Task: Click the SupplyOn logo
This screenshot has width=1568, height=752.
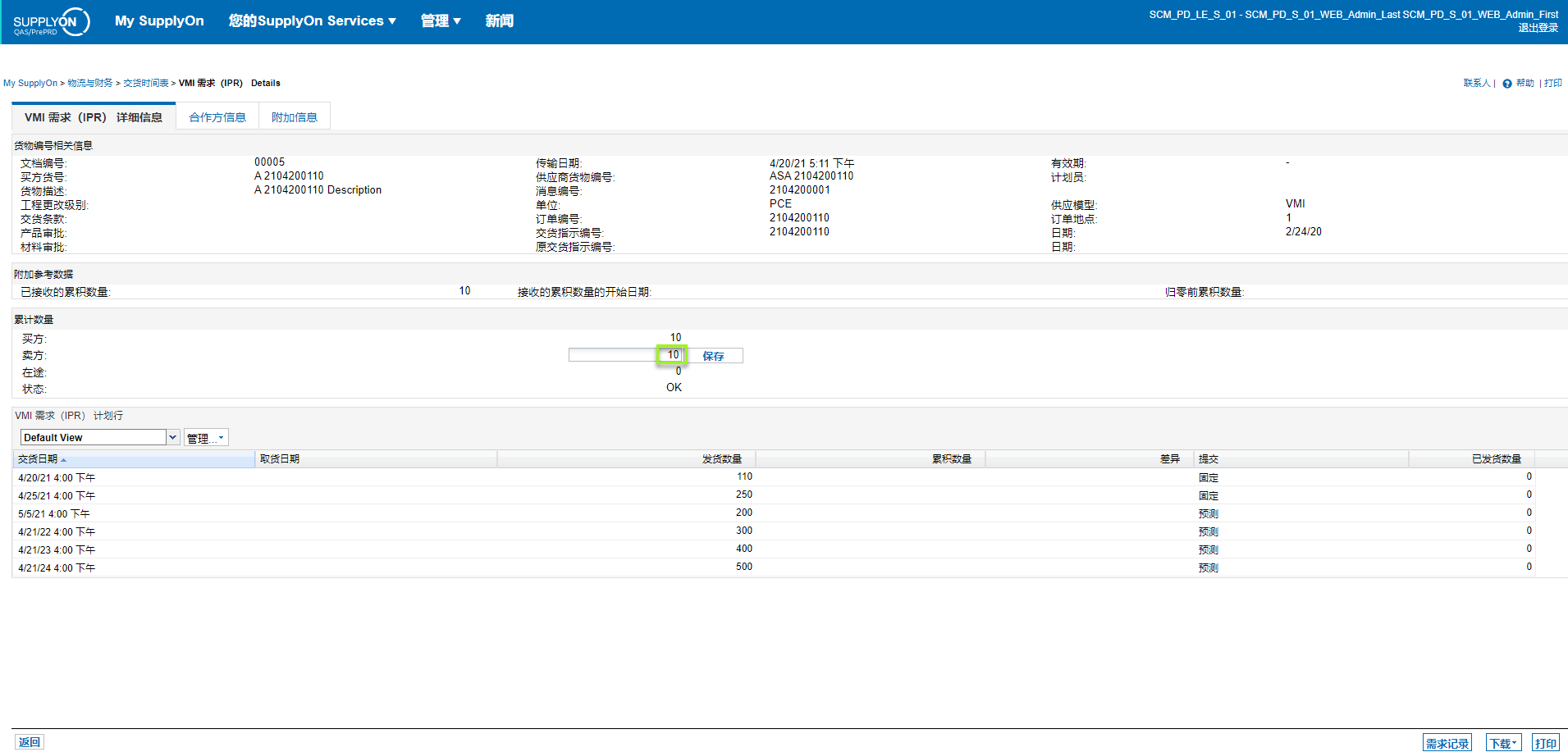Action: coord(51,21)
